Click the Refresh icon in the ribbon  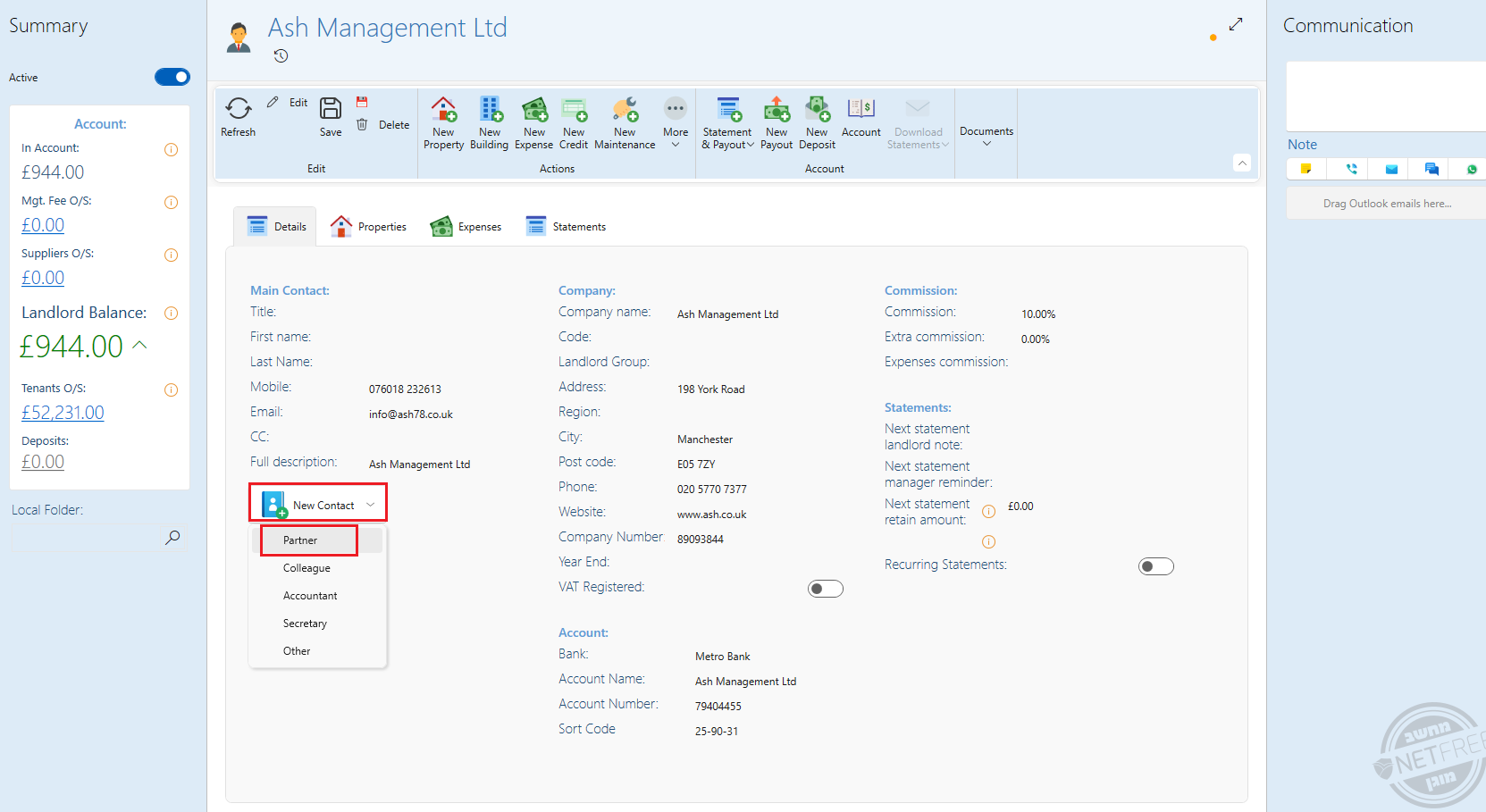pos(239,109)
